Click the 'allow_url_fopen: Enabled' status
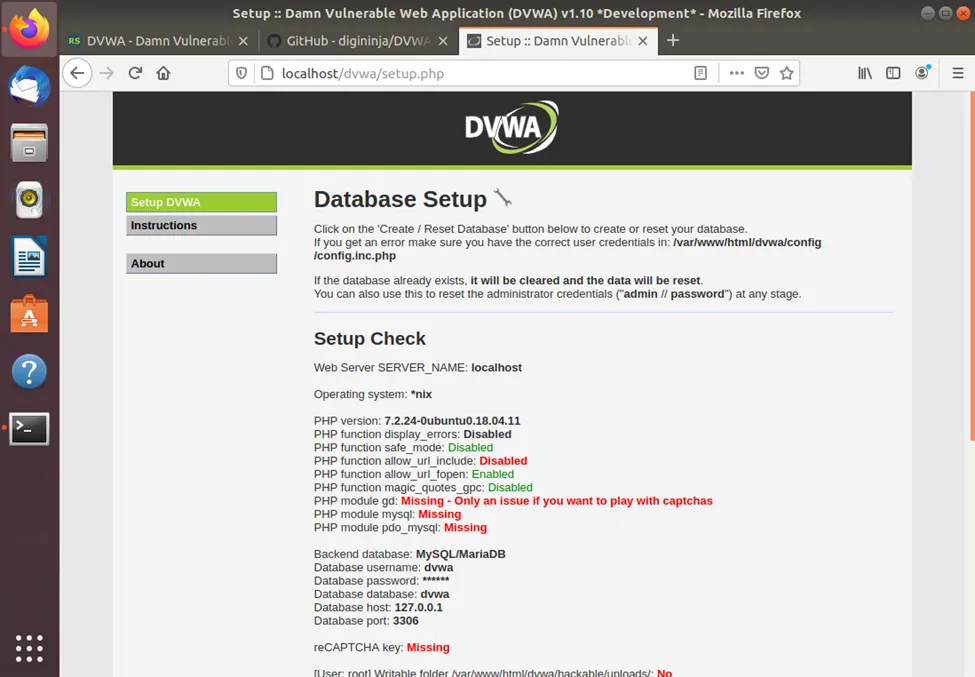The width and height of the screenshot is (975, 677). pos(493,474)
